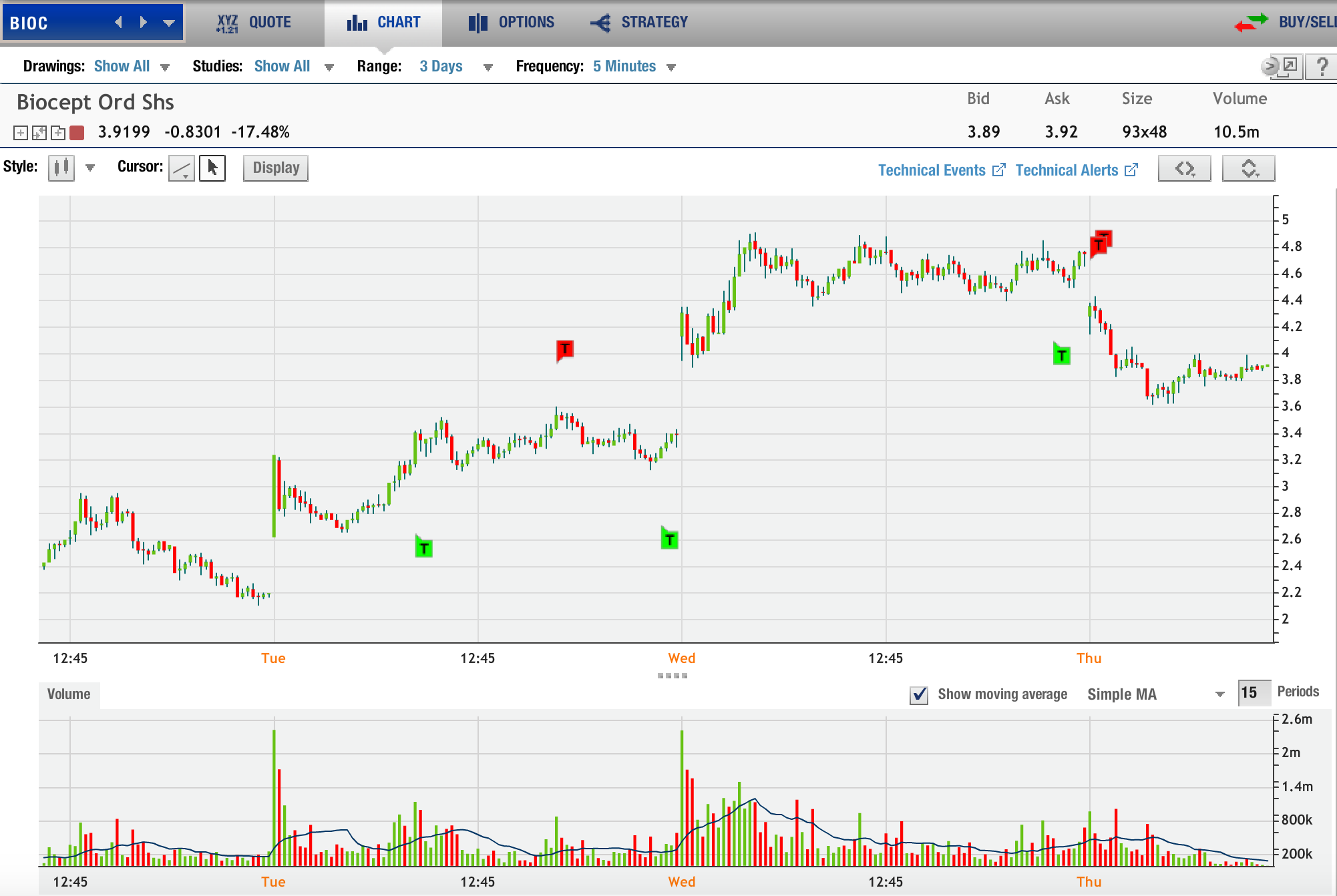Select the arrow pointer cursor tool
Screen dimensions: 1337x896
click(x=212, y=168)
